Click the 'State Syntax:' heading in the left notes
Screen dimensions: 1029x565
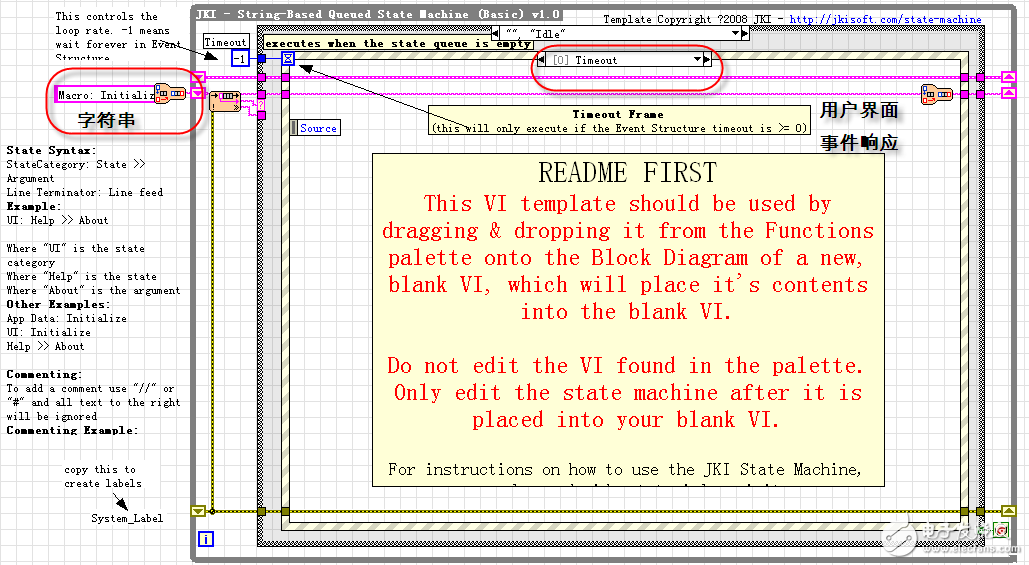[51, 150]
